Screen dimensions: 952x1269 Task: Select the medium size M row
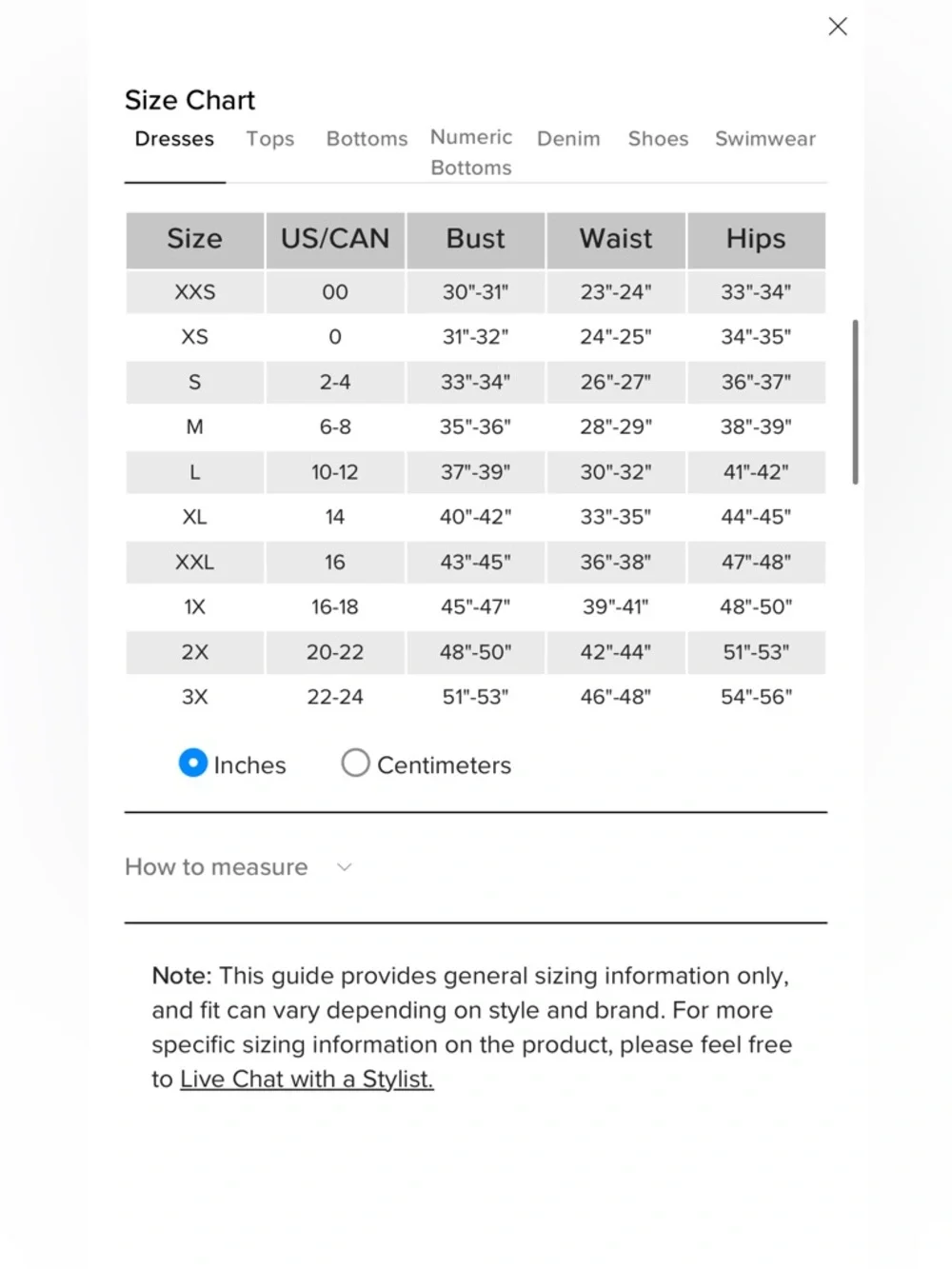194,427
